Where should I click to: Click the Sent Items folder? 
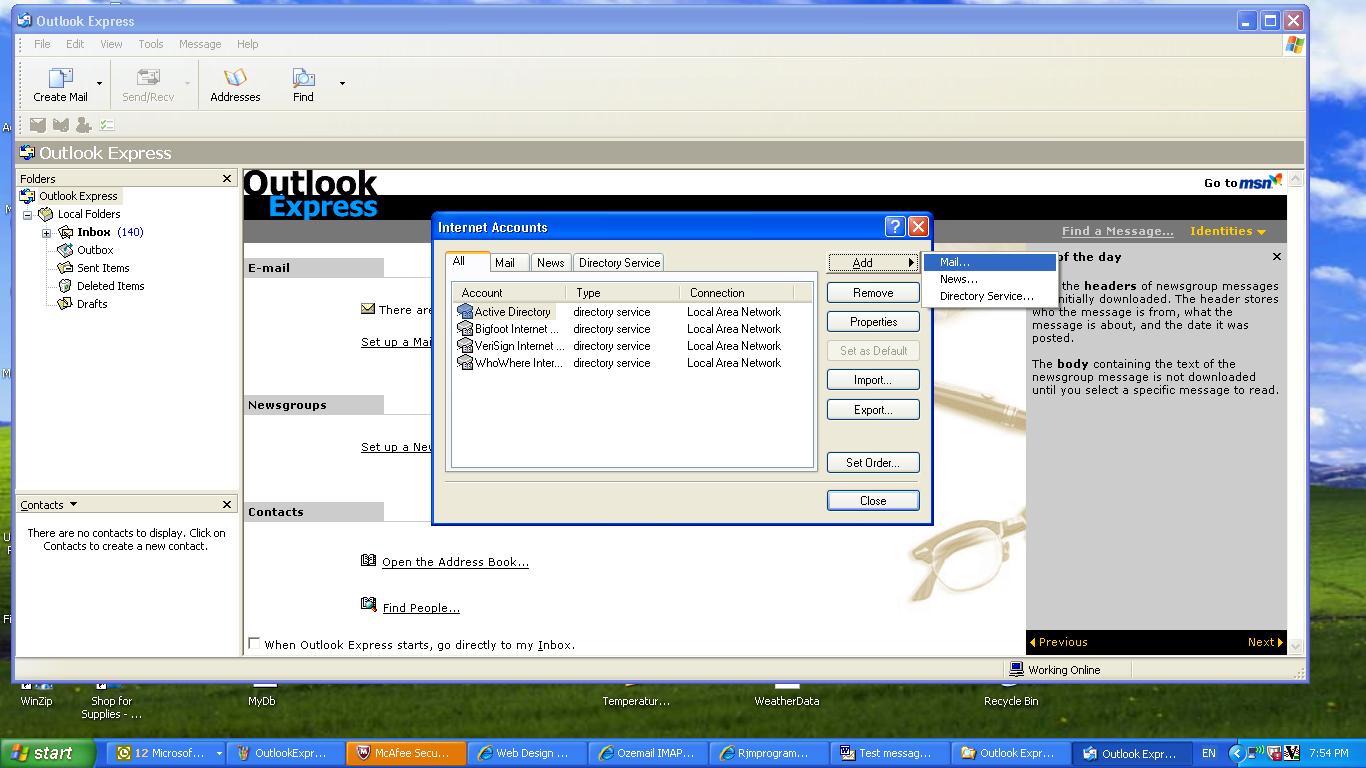click(102, 268)
